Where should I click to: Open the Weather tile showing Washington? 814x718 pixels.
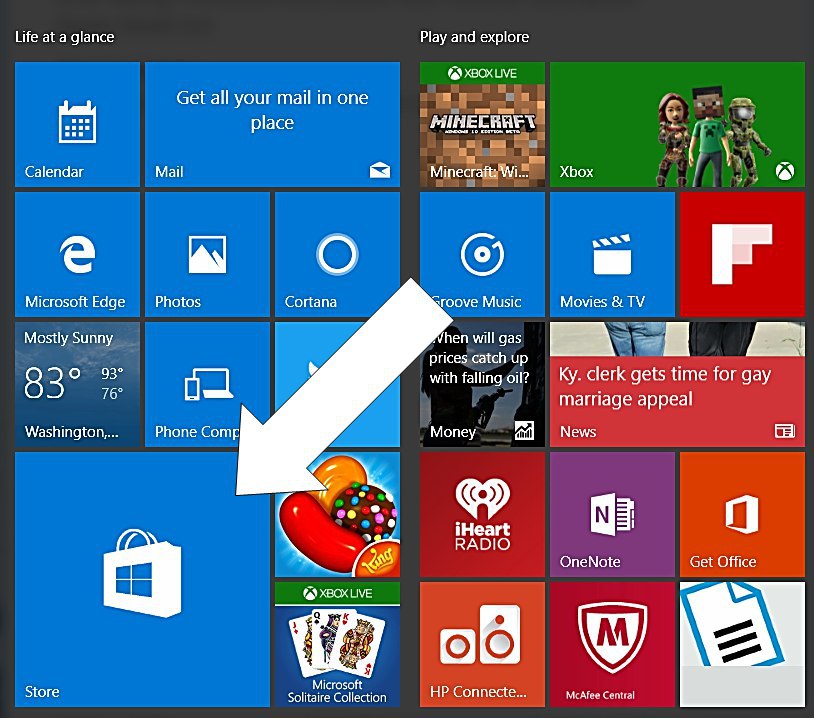click(77, 384)
